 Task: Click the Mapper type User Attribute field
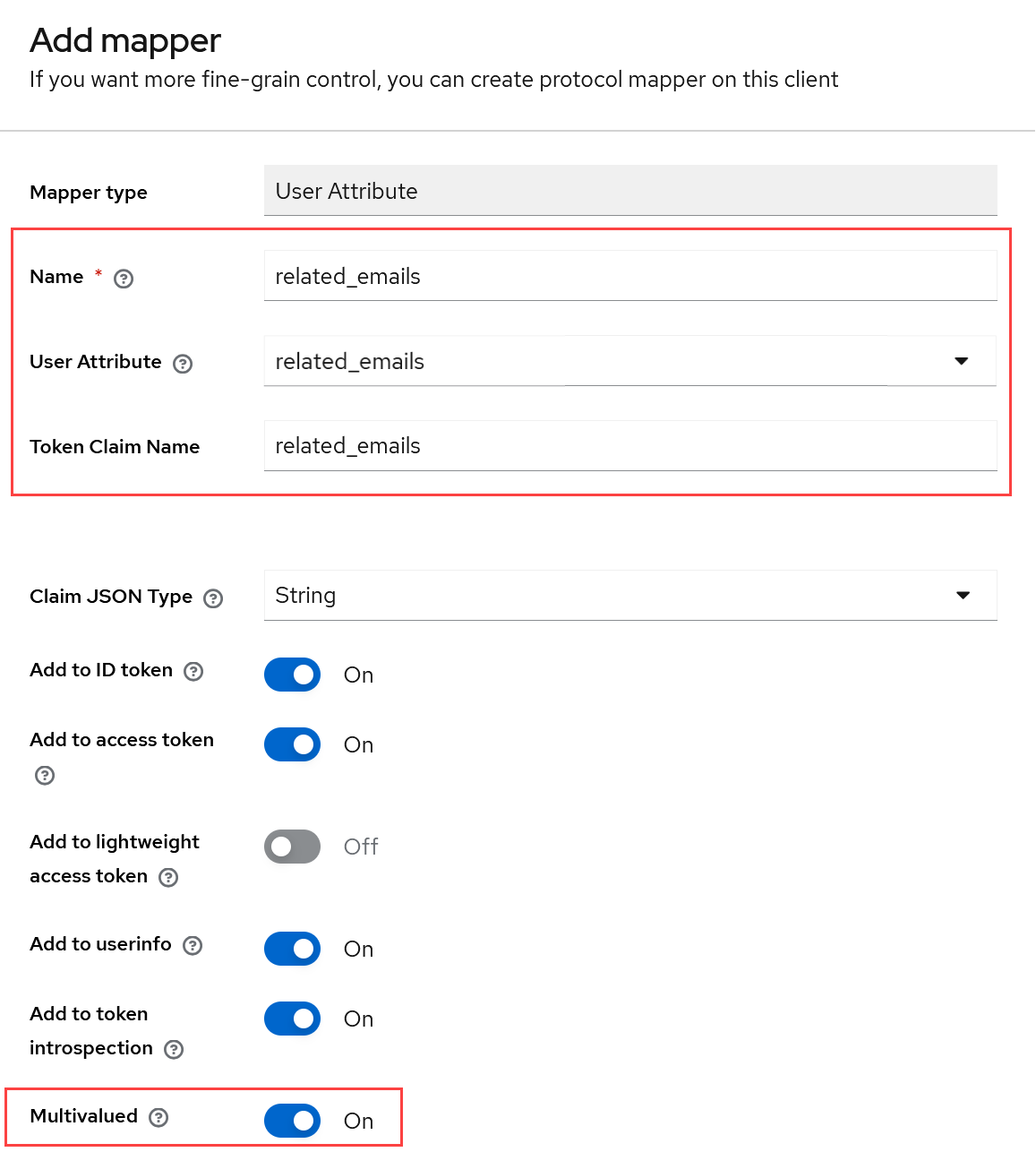click(x=629, y=191)
